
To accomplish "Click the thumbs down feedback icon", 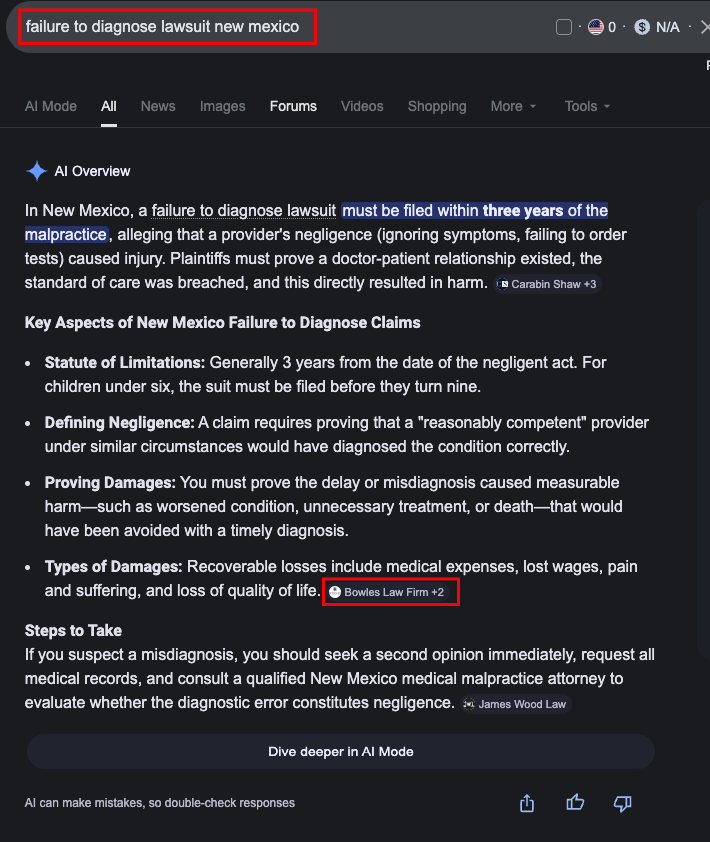I will [x=622, y=803].
